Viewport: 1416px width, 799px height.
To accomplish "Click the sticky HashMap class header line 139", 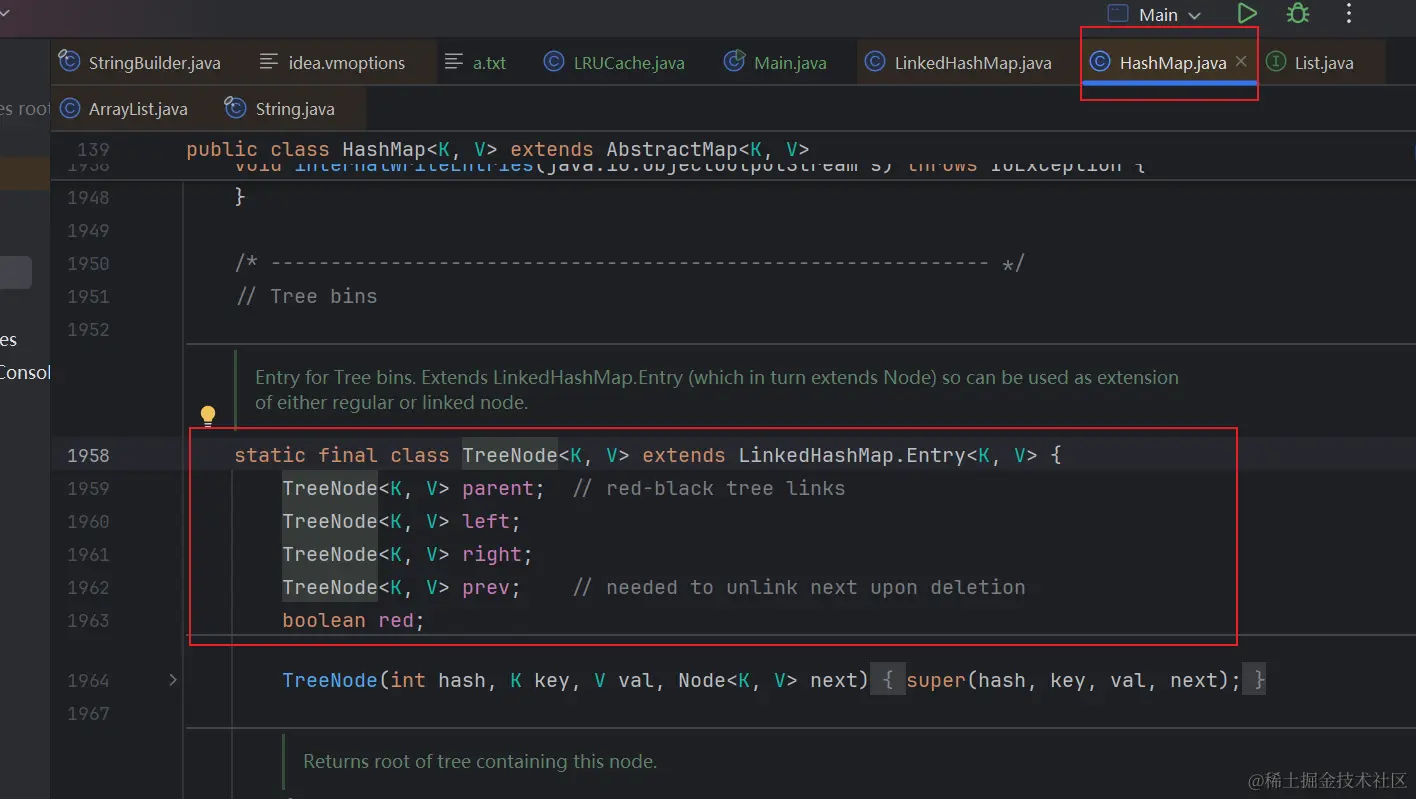I will tap(498, 150).
